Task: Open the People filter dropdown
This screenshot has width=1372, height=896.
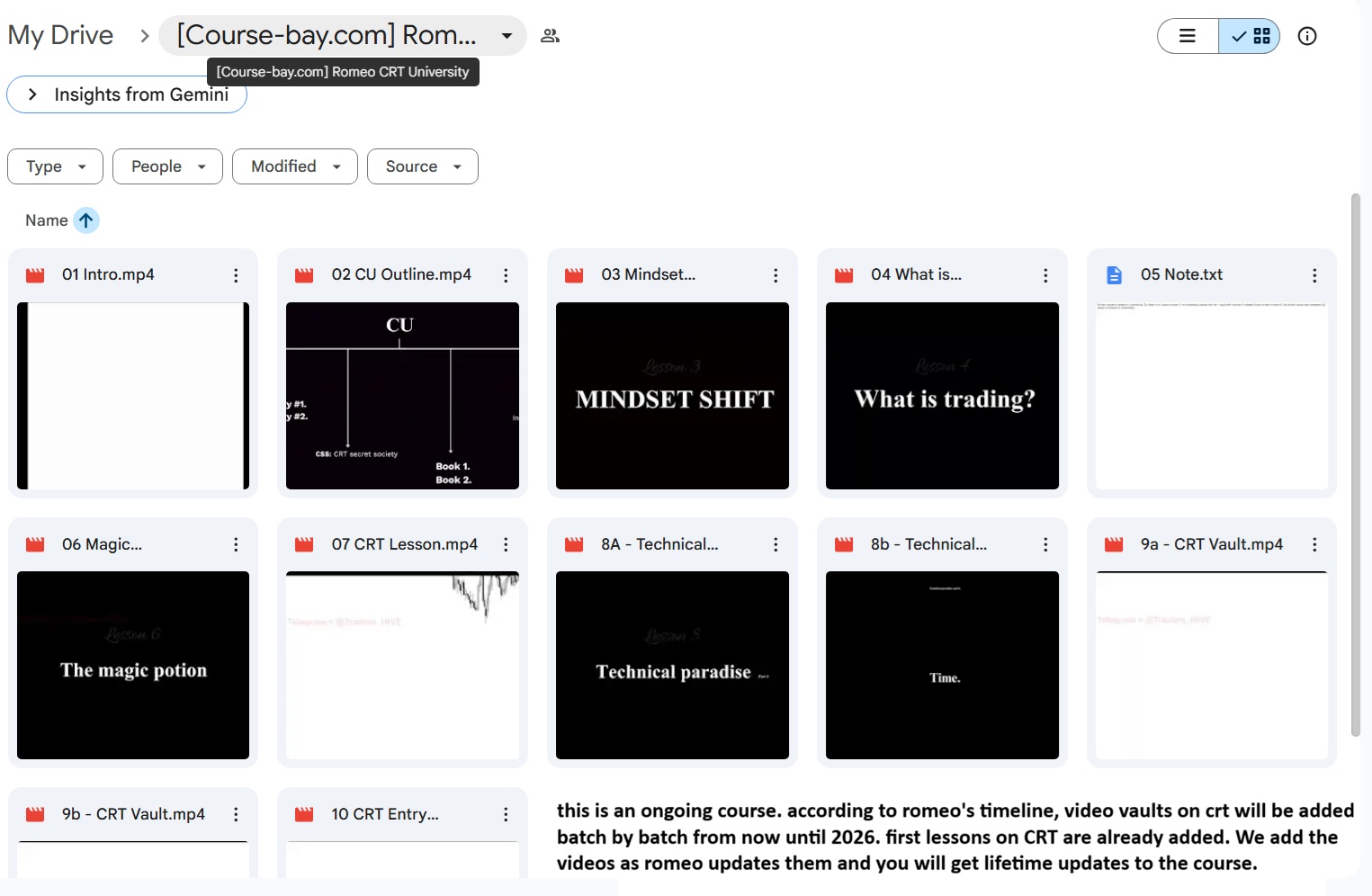Action: point(167,166)
